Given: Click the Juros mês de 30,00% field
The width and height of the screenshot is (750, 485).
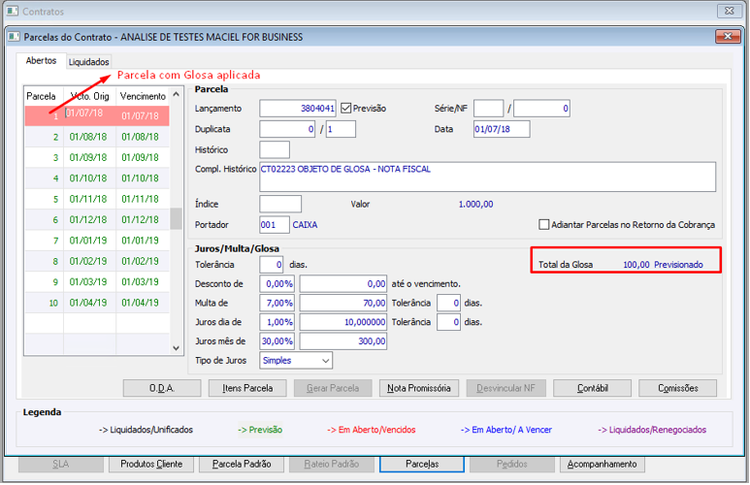Looking at the screenshot, I should [277, 342].
